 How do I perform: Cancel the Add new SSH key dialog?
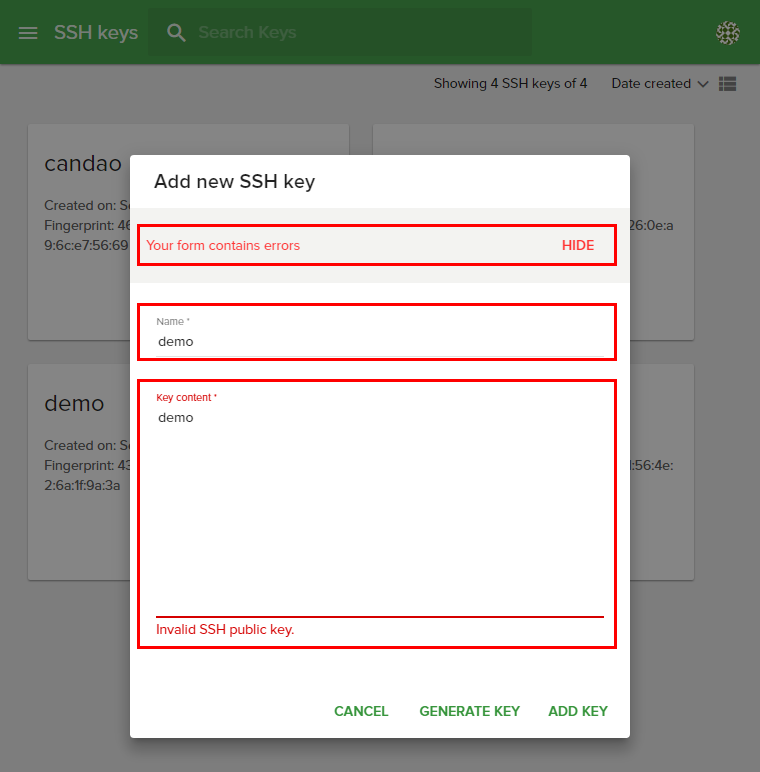pyautogui.click(x=361, y=711)
